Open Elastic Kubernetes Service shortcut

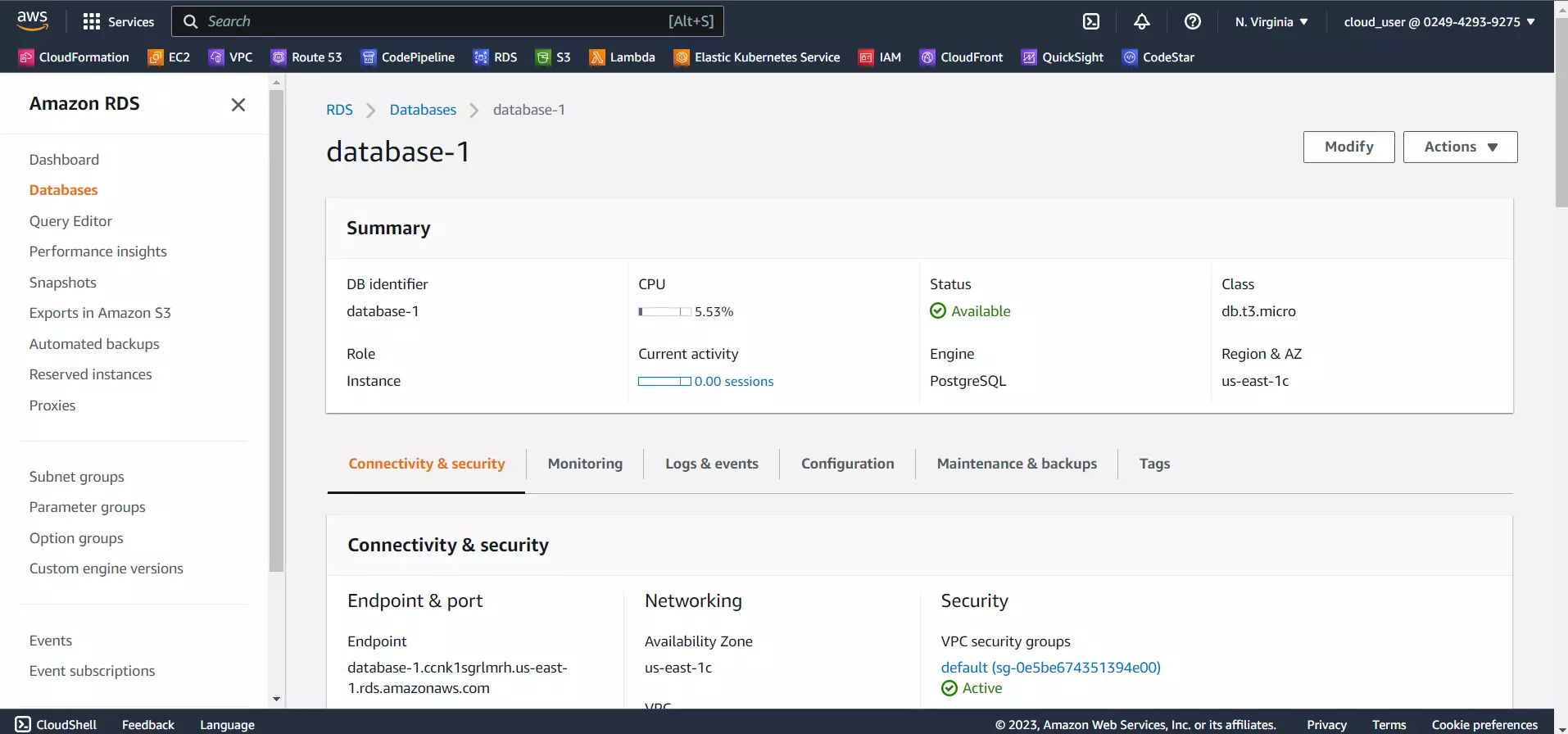click(x=757, y=57)
